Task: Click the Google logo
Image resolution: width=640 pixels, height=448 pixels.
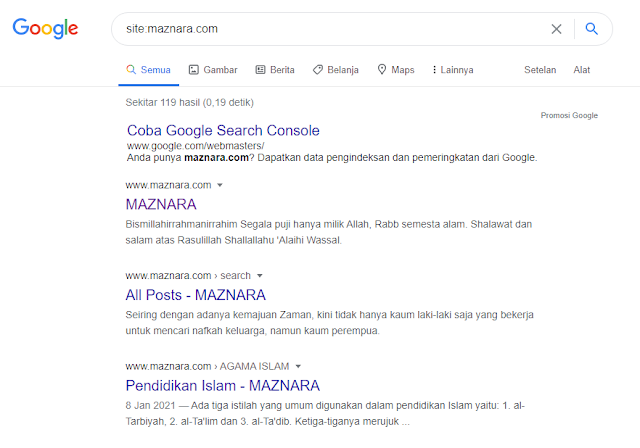Action: coord(45,28)
